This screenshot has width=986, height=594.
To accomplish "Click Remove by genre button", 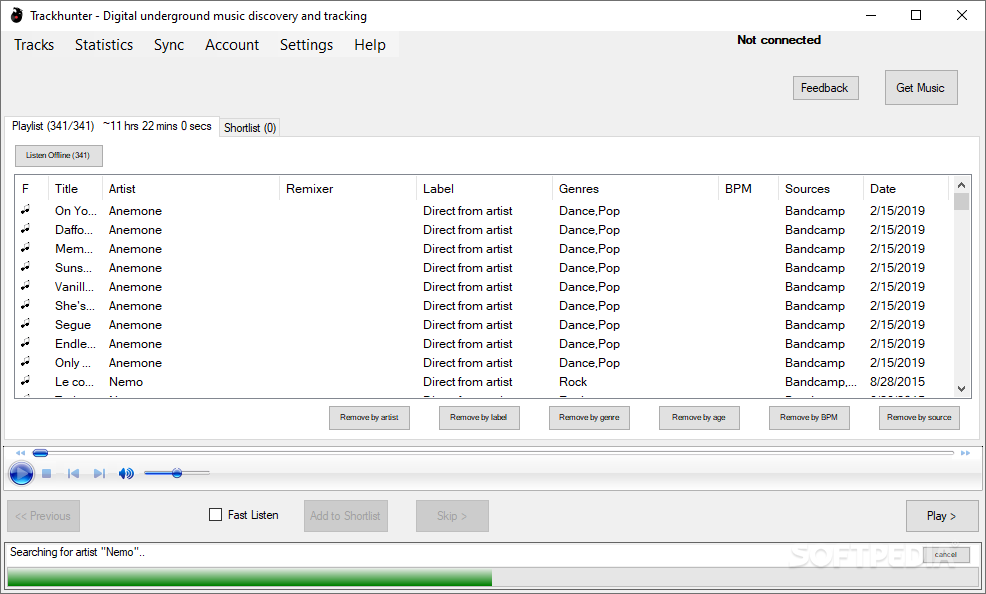I will (589, 417).
